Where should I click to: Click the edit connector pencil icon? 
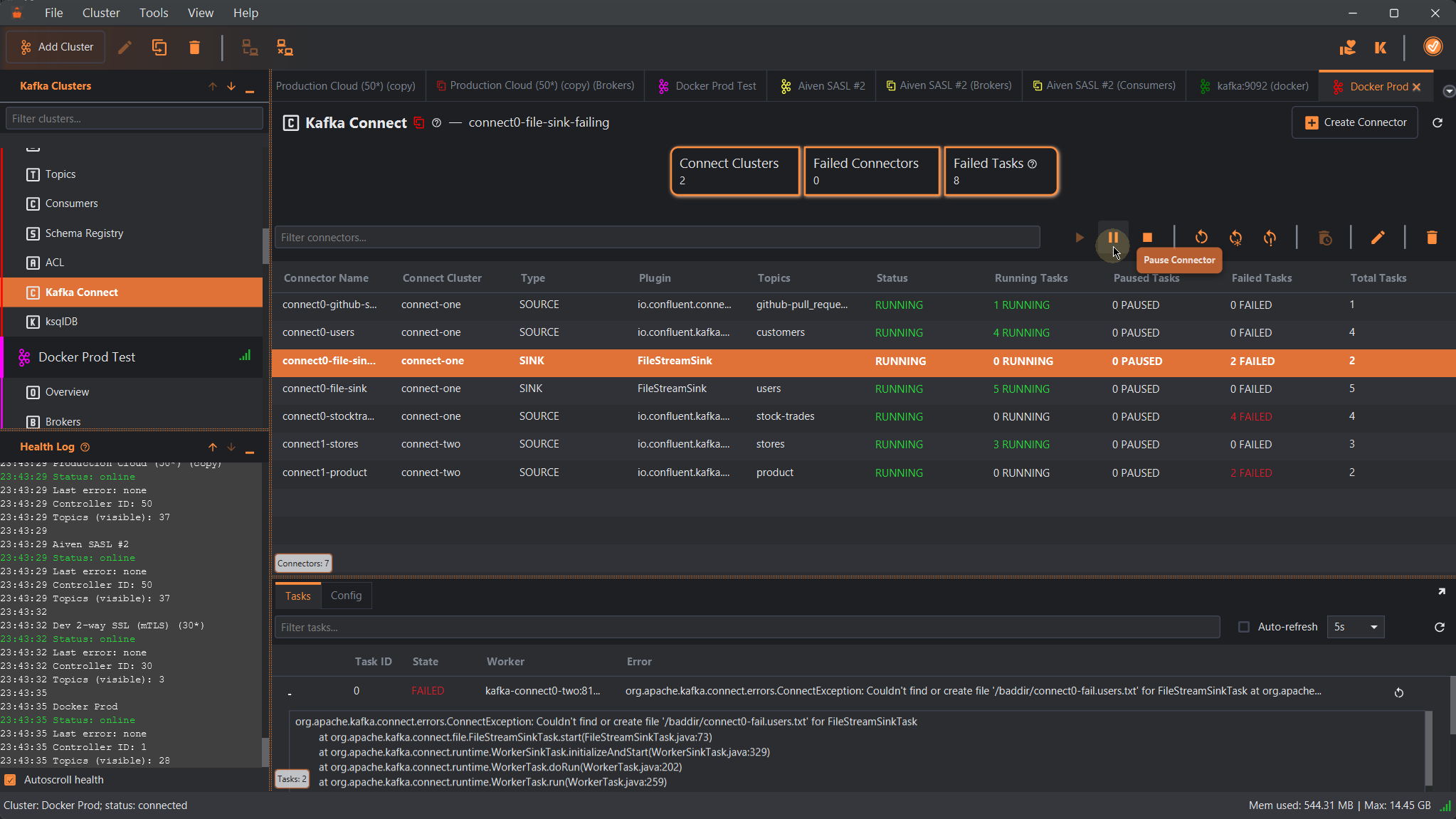coord(1378,238)
